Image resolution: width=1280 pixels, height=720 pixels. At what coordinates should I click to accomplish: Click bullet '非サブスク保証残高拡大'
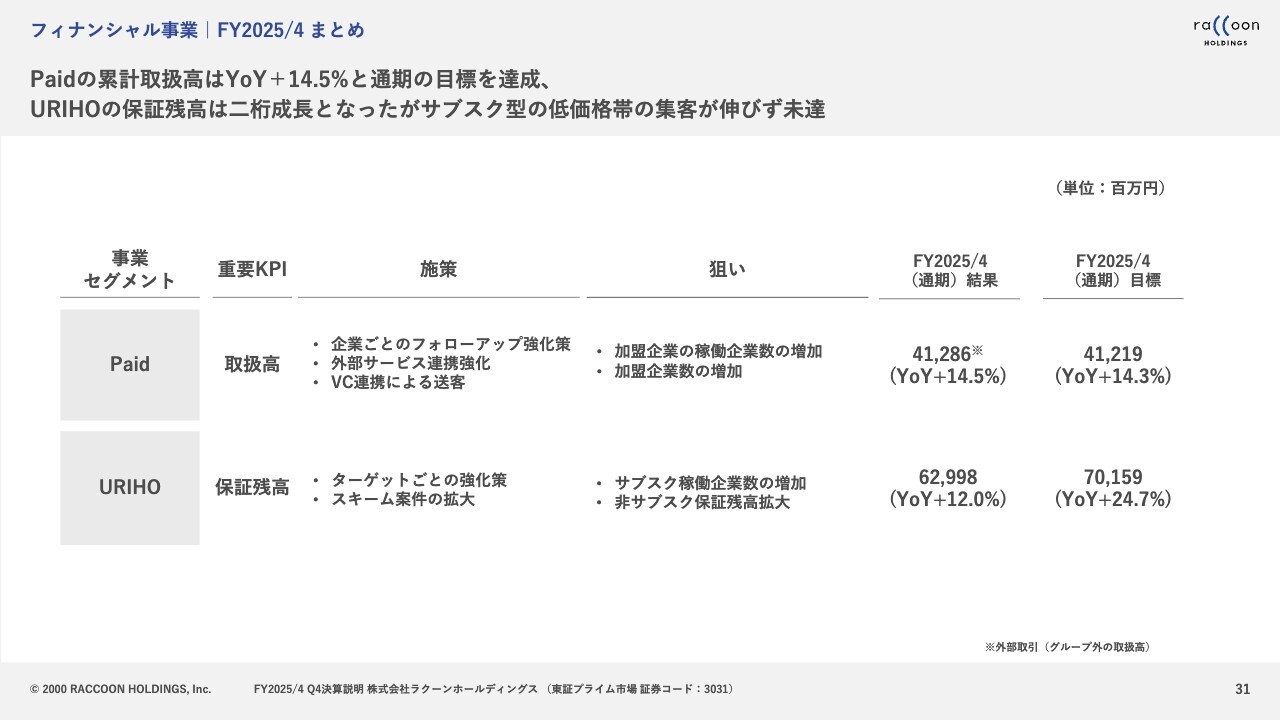point(702,502)
